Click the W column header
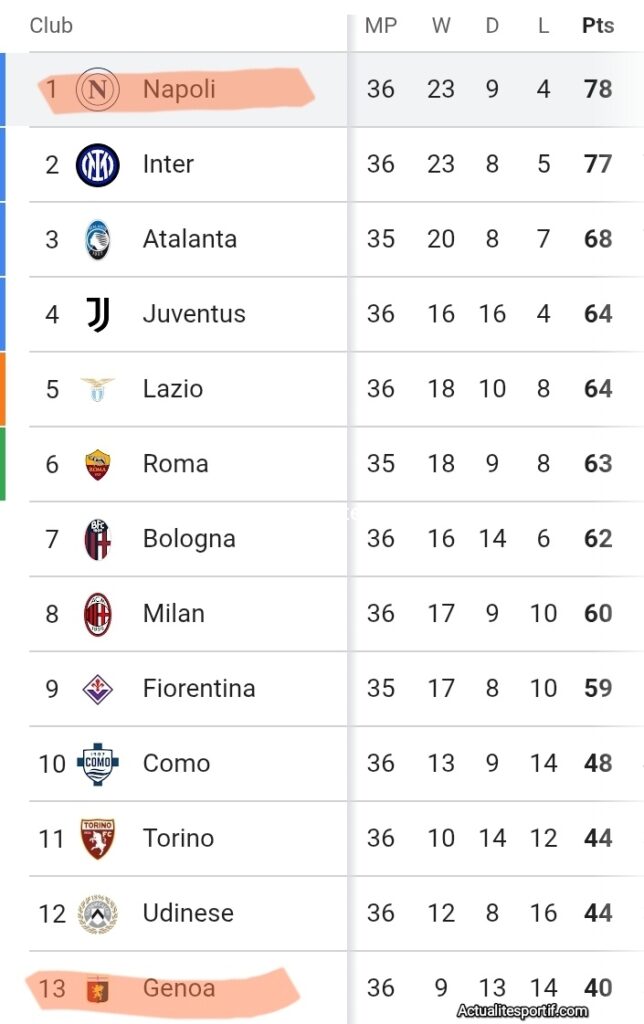This screenshot has height=1024, width=644. click(x=441, y=25)
